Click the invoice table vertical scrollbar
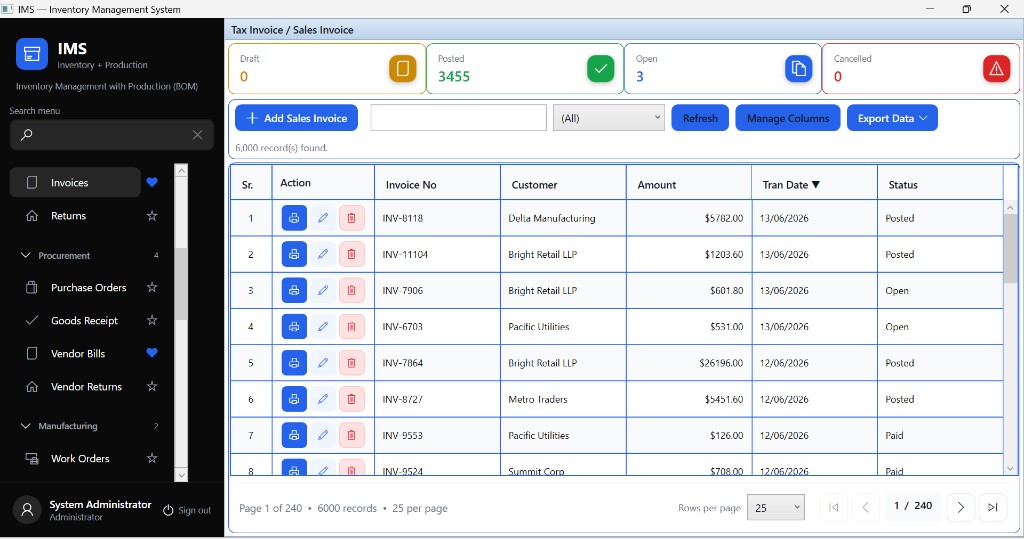Screen dimensions: 1024x539 [1010, 248]
